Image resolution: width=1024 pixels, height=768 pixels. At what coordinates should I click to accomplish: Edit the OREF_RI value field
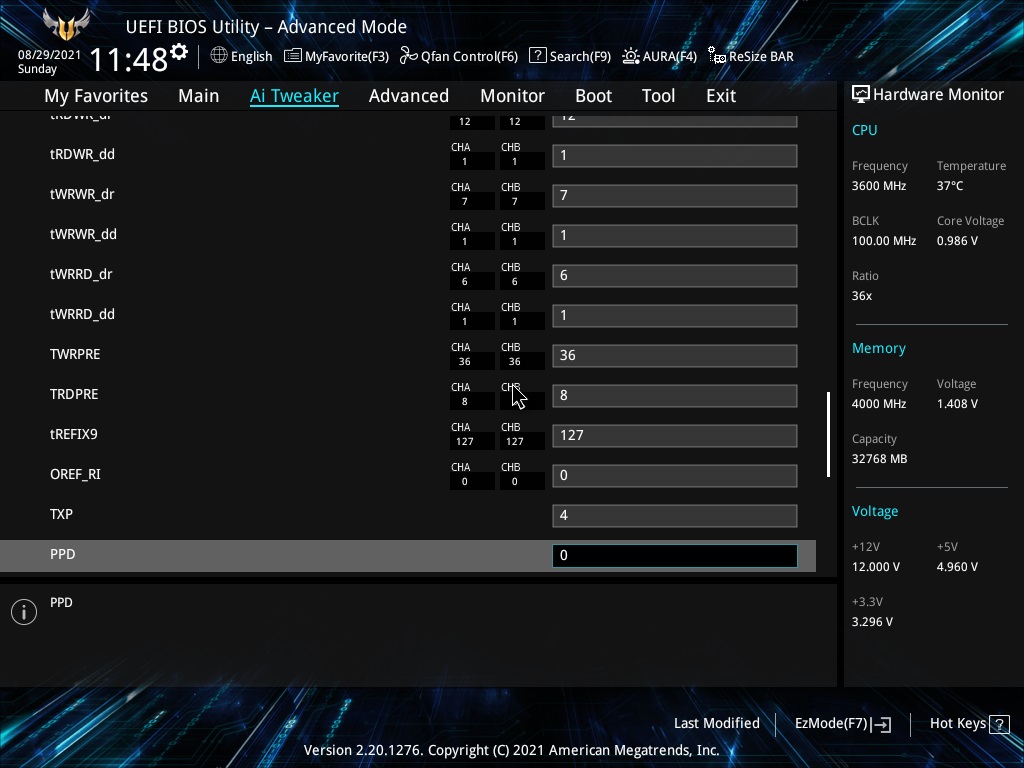675,475
